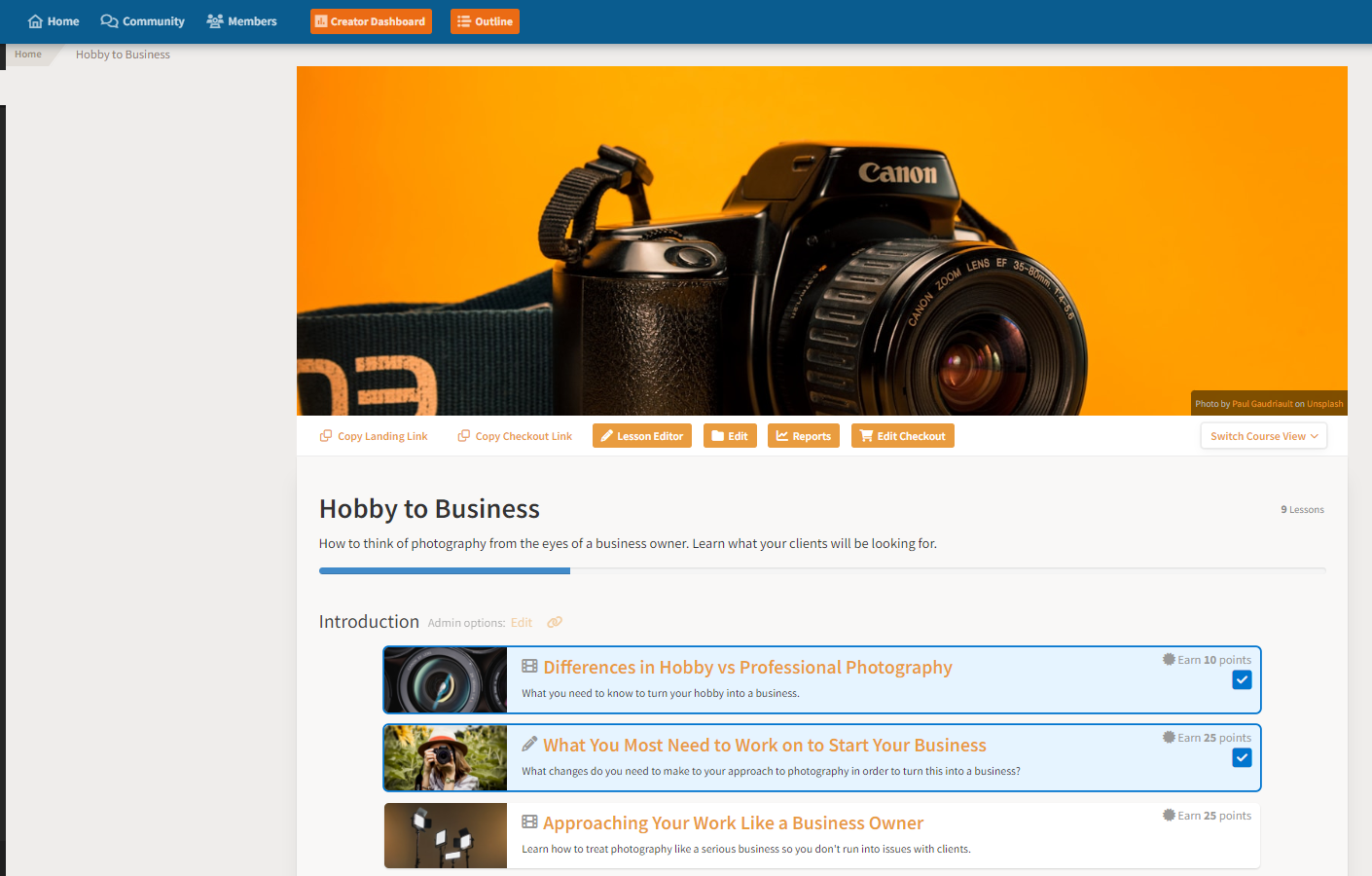1372x876 pixels.
Task: Expand the Switch Course View dropdown
Action: pos(1264,436)
